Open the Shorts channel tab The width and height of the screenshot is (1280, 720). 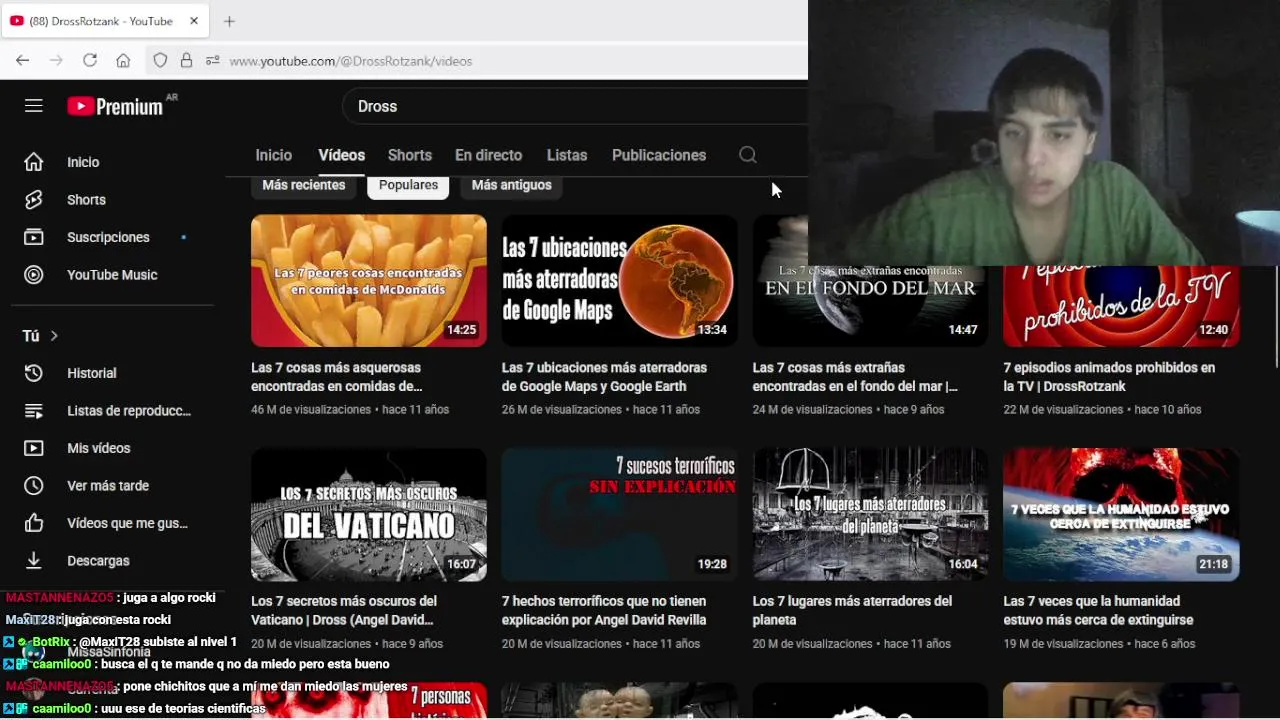pos(410,155)
